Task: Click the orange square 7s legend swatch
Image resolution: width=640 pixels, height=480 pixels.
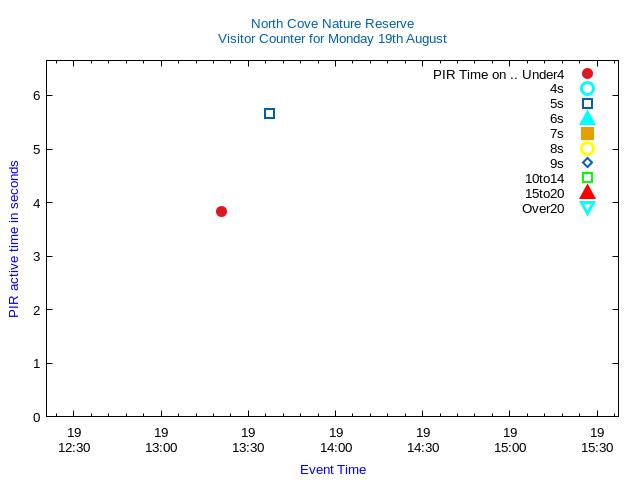Action: [x=587, y=133]
